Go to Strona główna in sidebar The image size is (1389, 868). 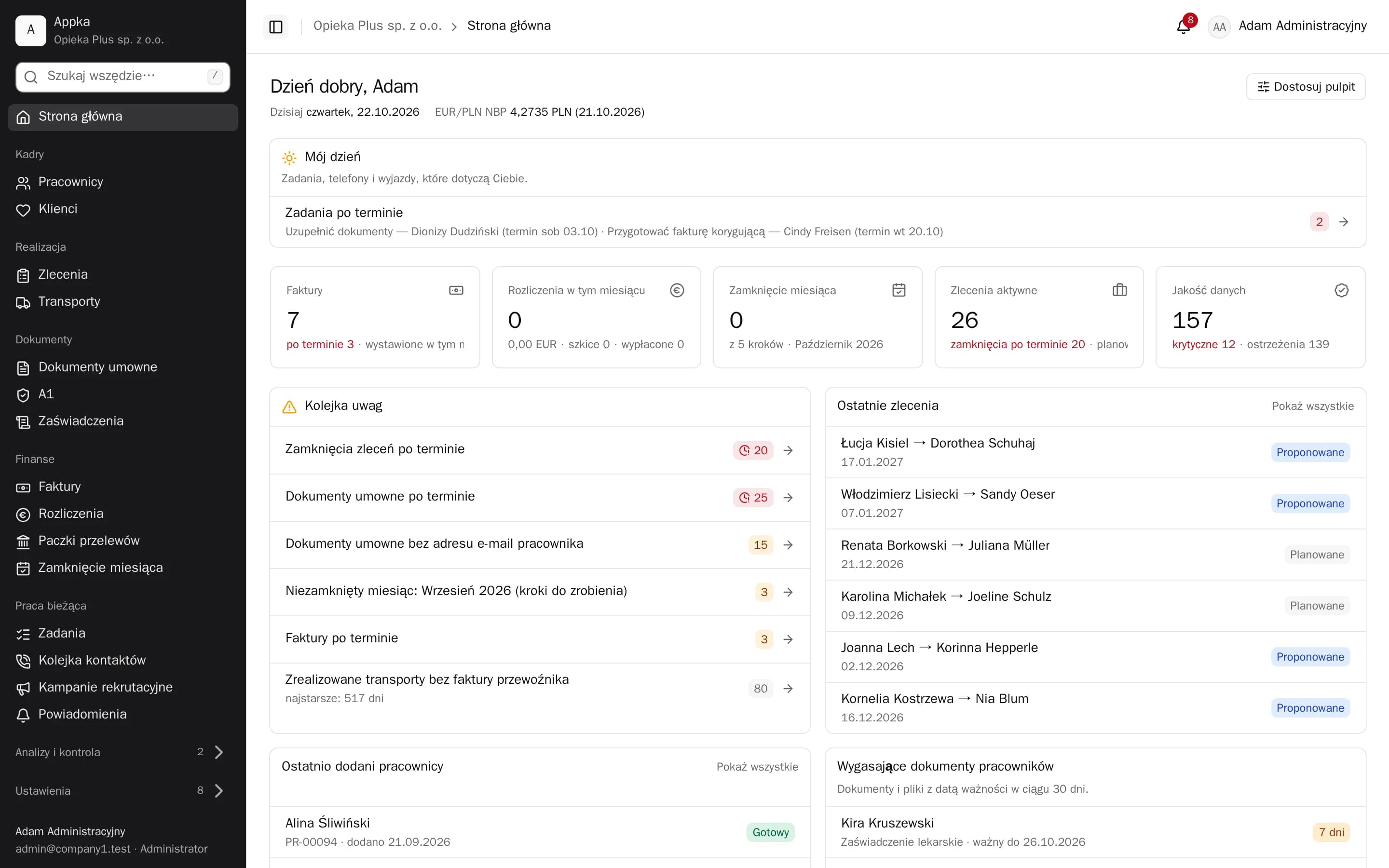click(123, 117)
